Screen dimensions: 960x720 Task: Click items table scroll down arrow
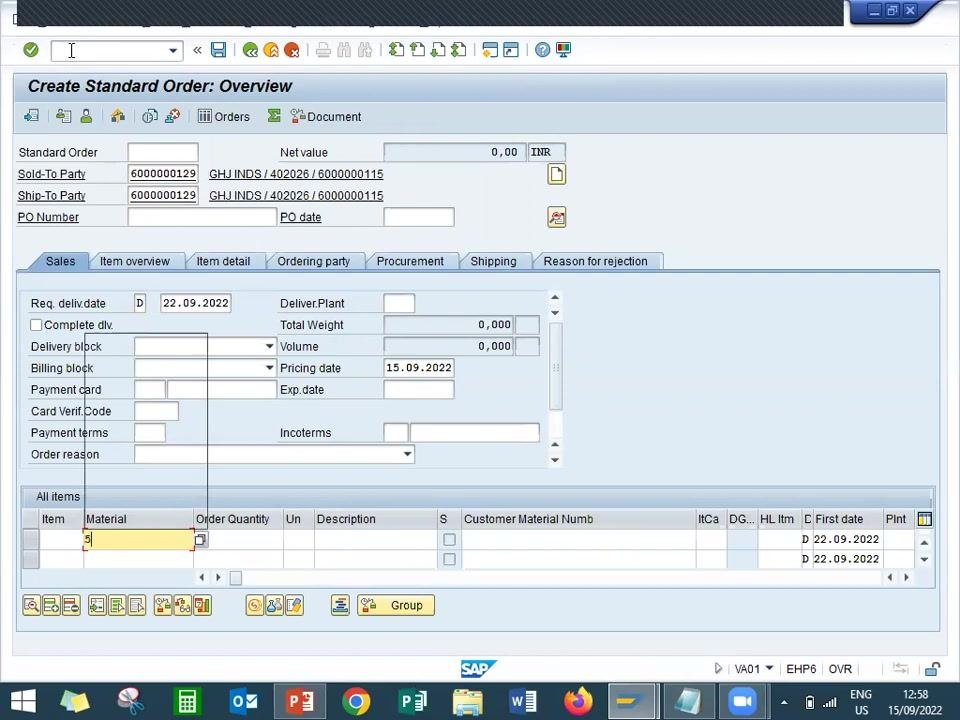924,560
